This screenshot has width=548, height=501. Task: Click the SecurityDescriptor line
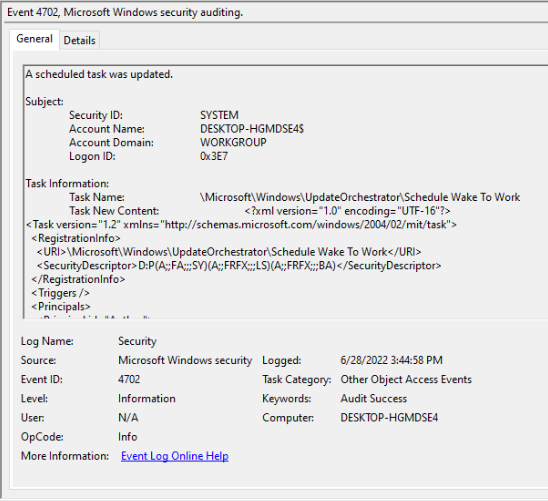239,266
